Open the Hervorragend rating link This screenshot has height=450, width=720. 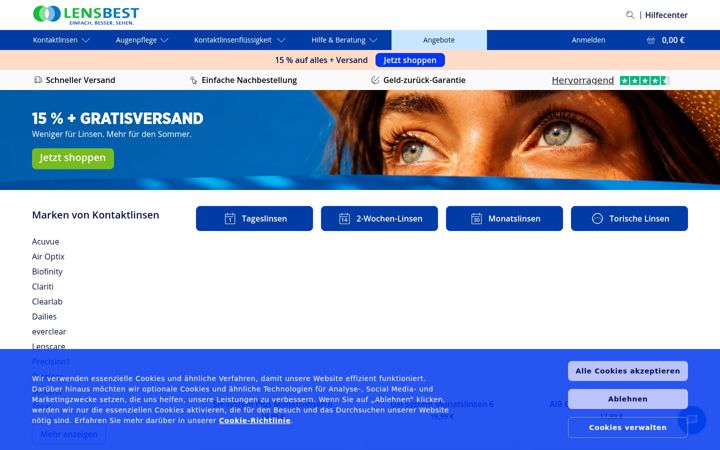(x=583, y=81)
